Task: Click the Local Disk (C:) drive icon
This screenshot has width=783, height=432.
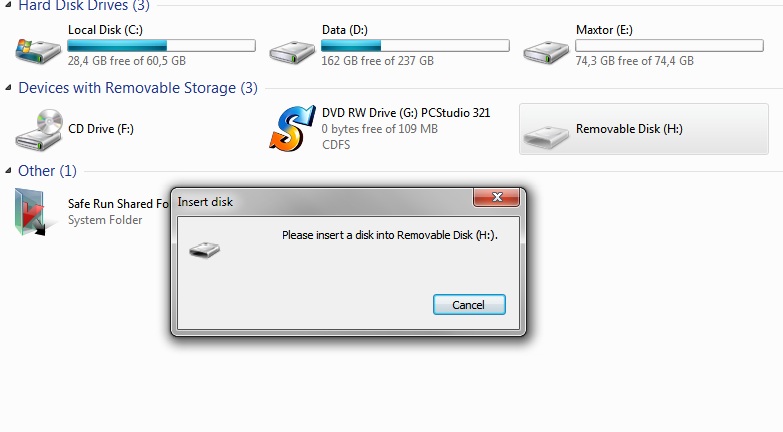Action: (x=37, y=46)
